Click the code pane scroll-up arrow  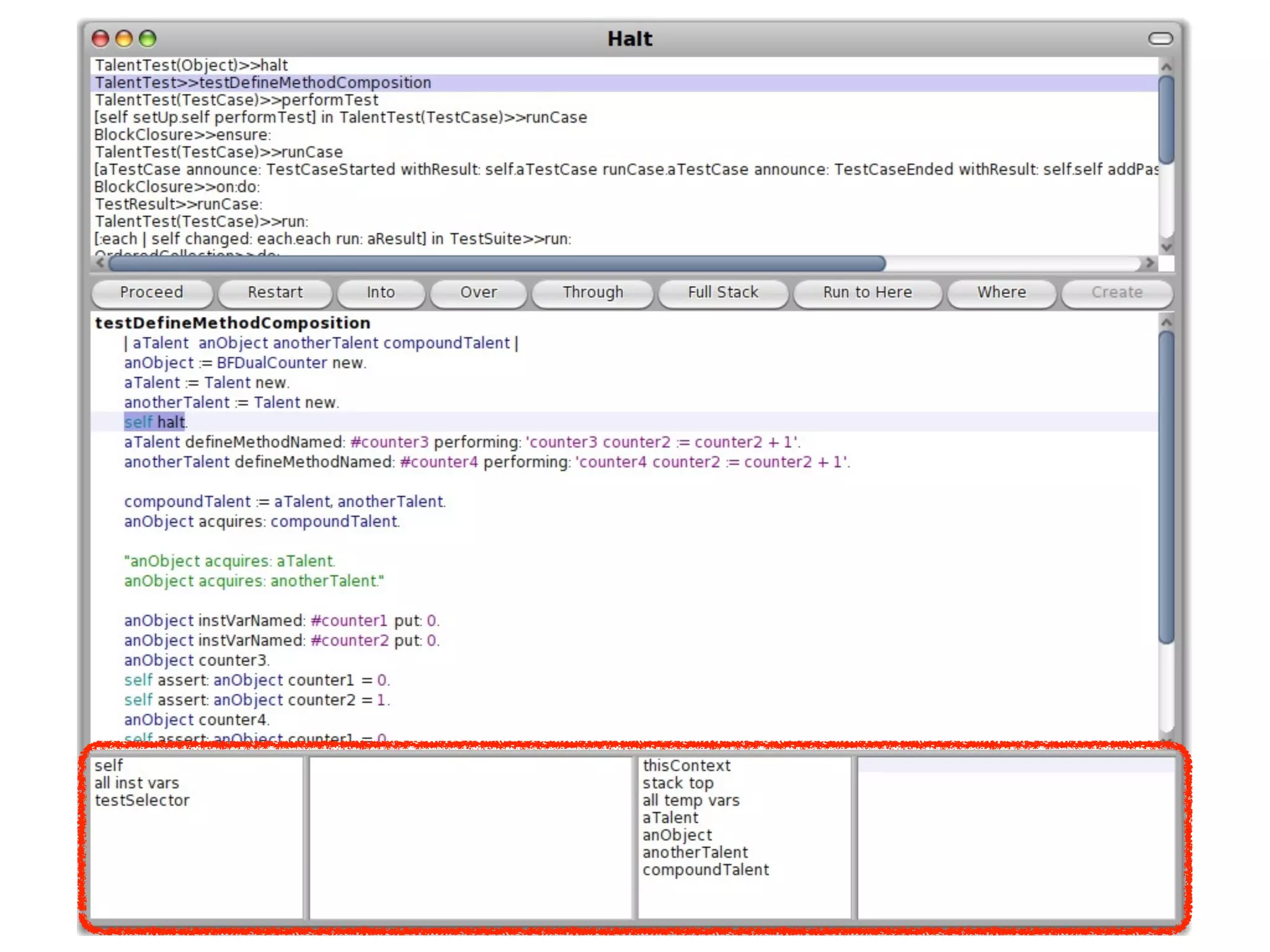1166,322
